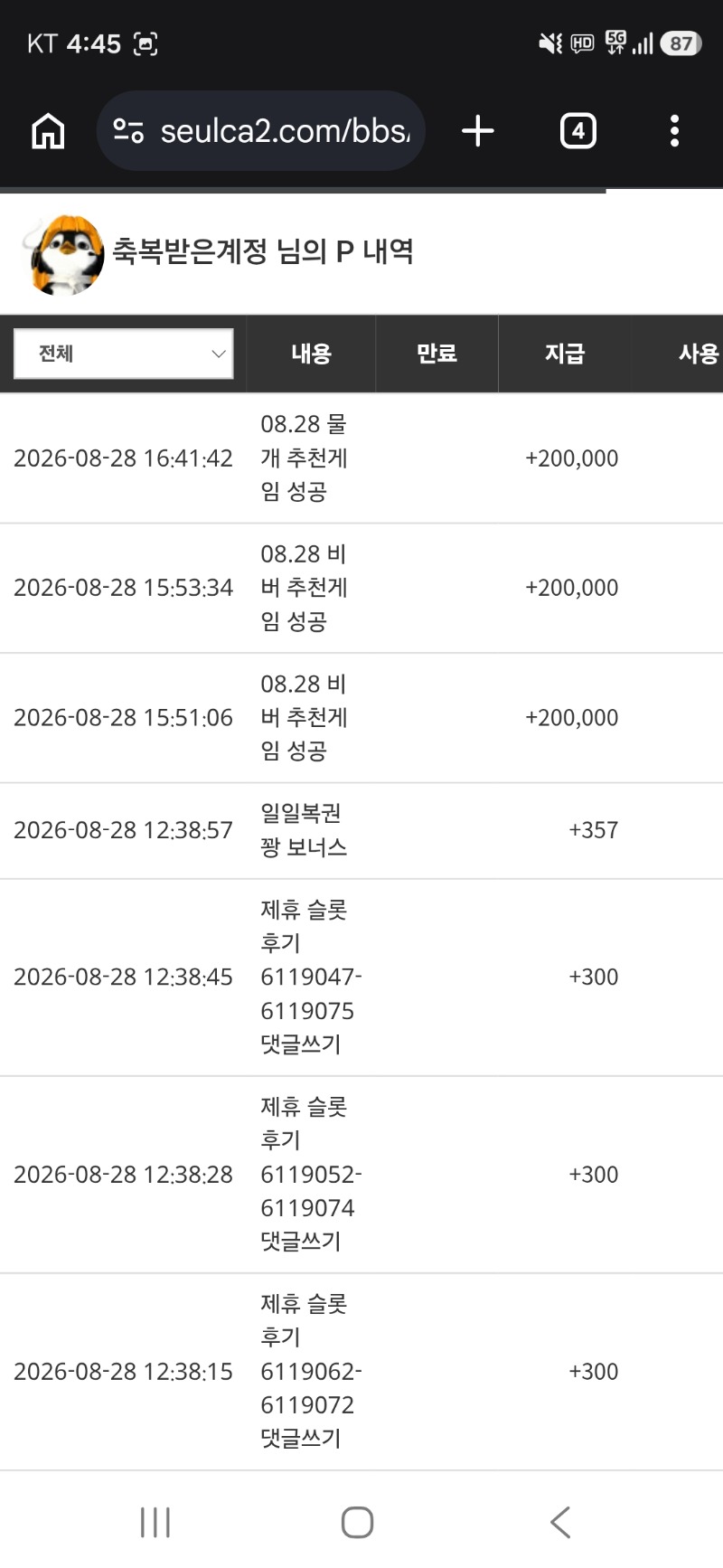The width and height of the screenshot is (723, 1568).
Task: Tap the Android recent apps button
Action: 155,1522
